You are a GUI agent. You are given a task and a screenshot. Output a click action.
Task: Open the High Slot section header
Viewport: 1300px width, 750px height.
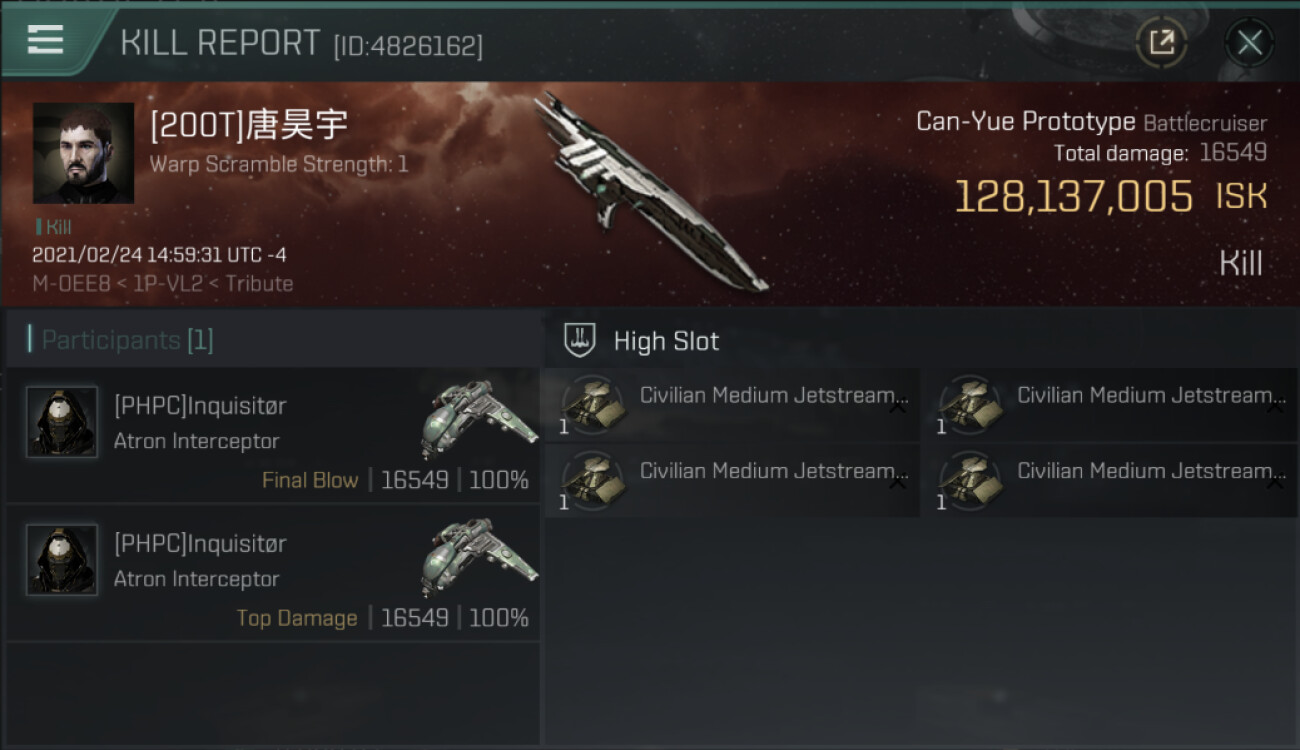[x=920, y=340]
